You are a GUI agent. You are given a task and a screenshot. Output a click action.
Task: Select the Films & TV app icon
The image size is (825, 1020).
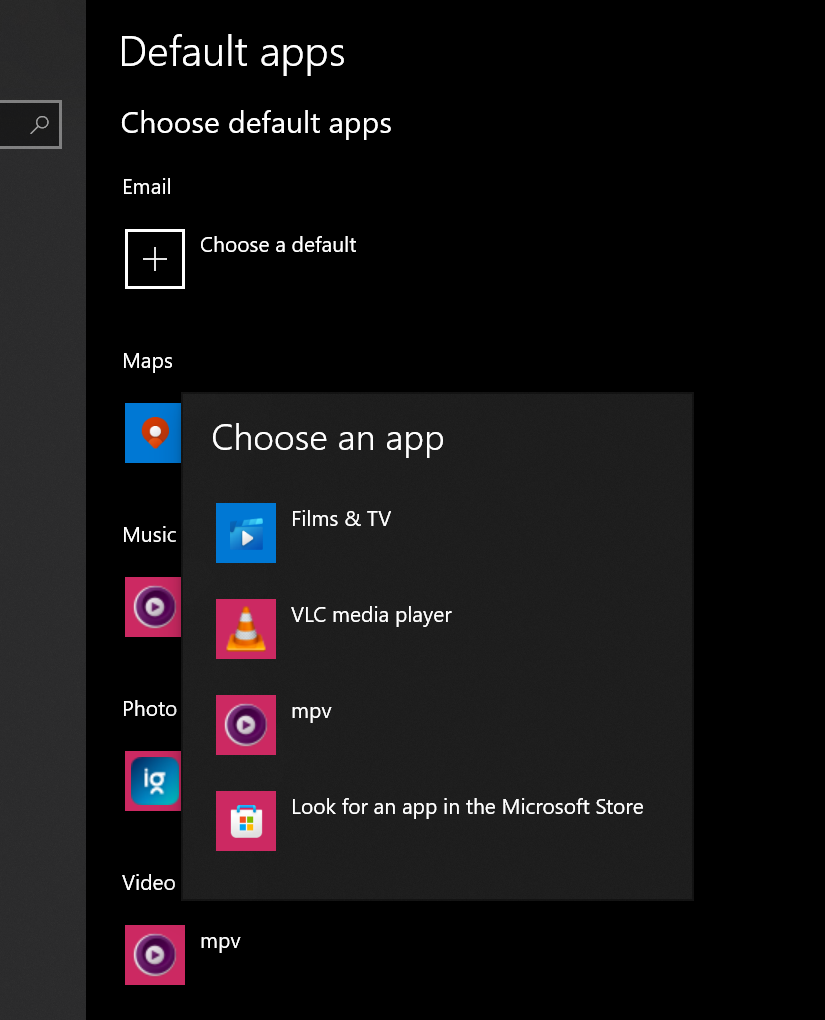point(245,533)
